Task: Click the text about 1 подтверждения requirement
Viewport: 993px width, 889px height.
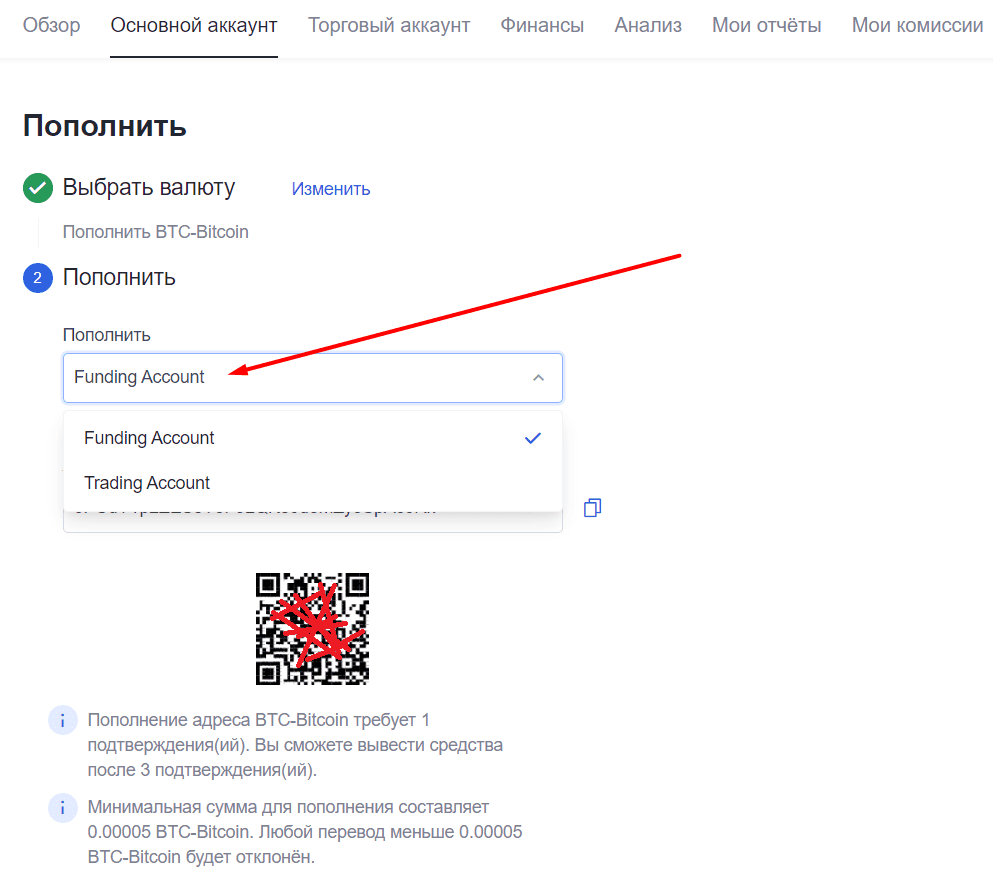Action: pos(295,745)
